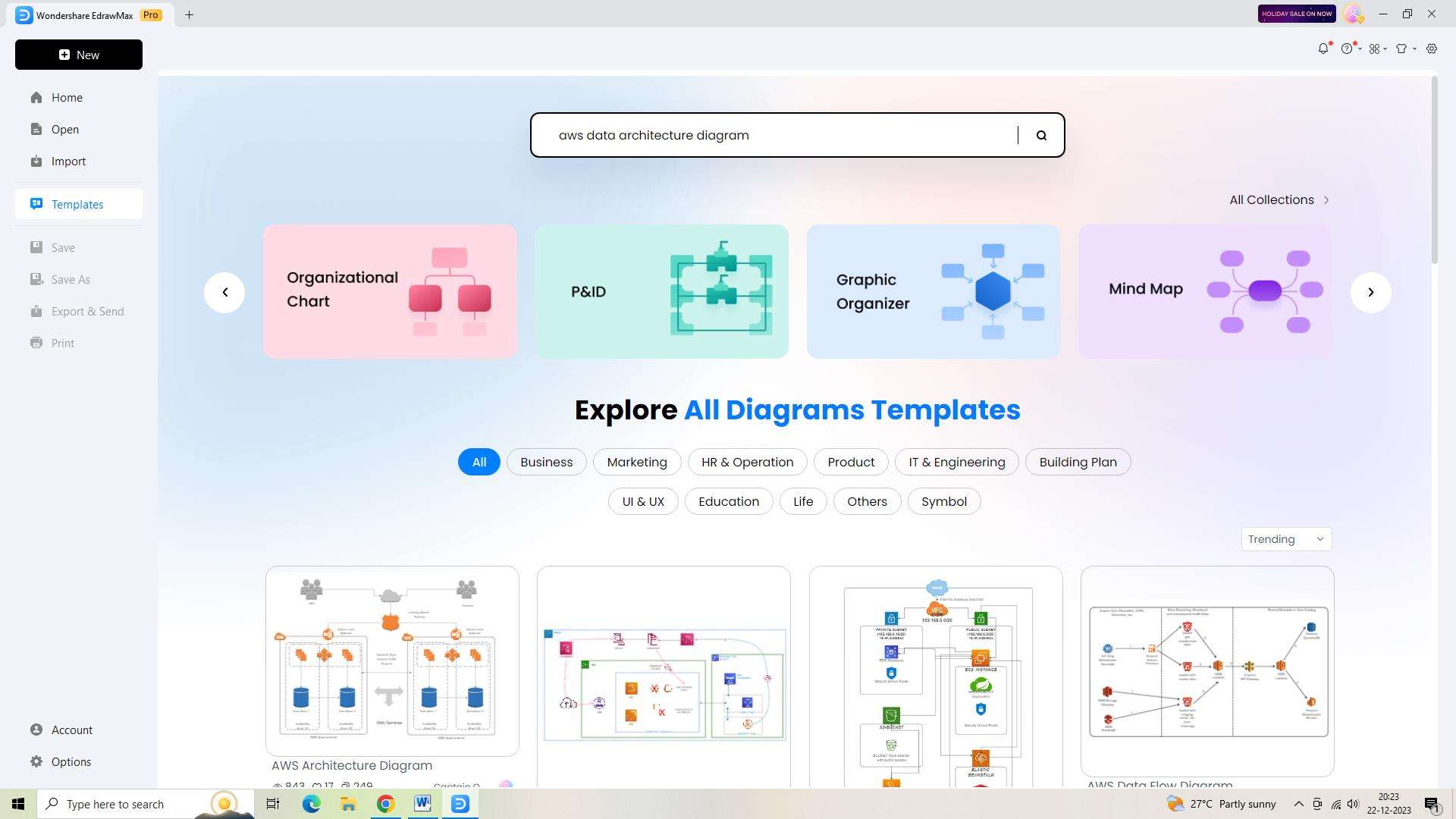This screenshot has width=1456, height=819.
Task: Click the EdrawMax taskbar icon
Action: tap(460, 804)
